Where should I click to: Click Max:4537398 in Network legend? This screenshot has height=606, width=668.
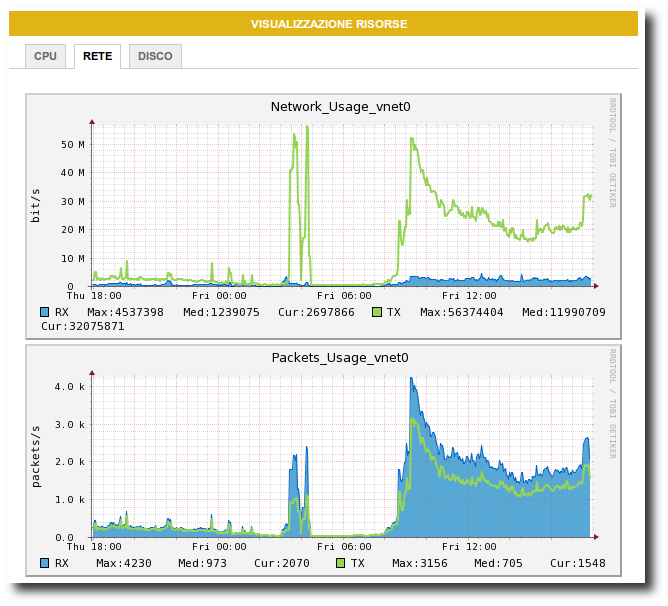coord(125,312)
